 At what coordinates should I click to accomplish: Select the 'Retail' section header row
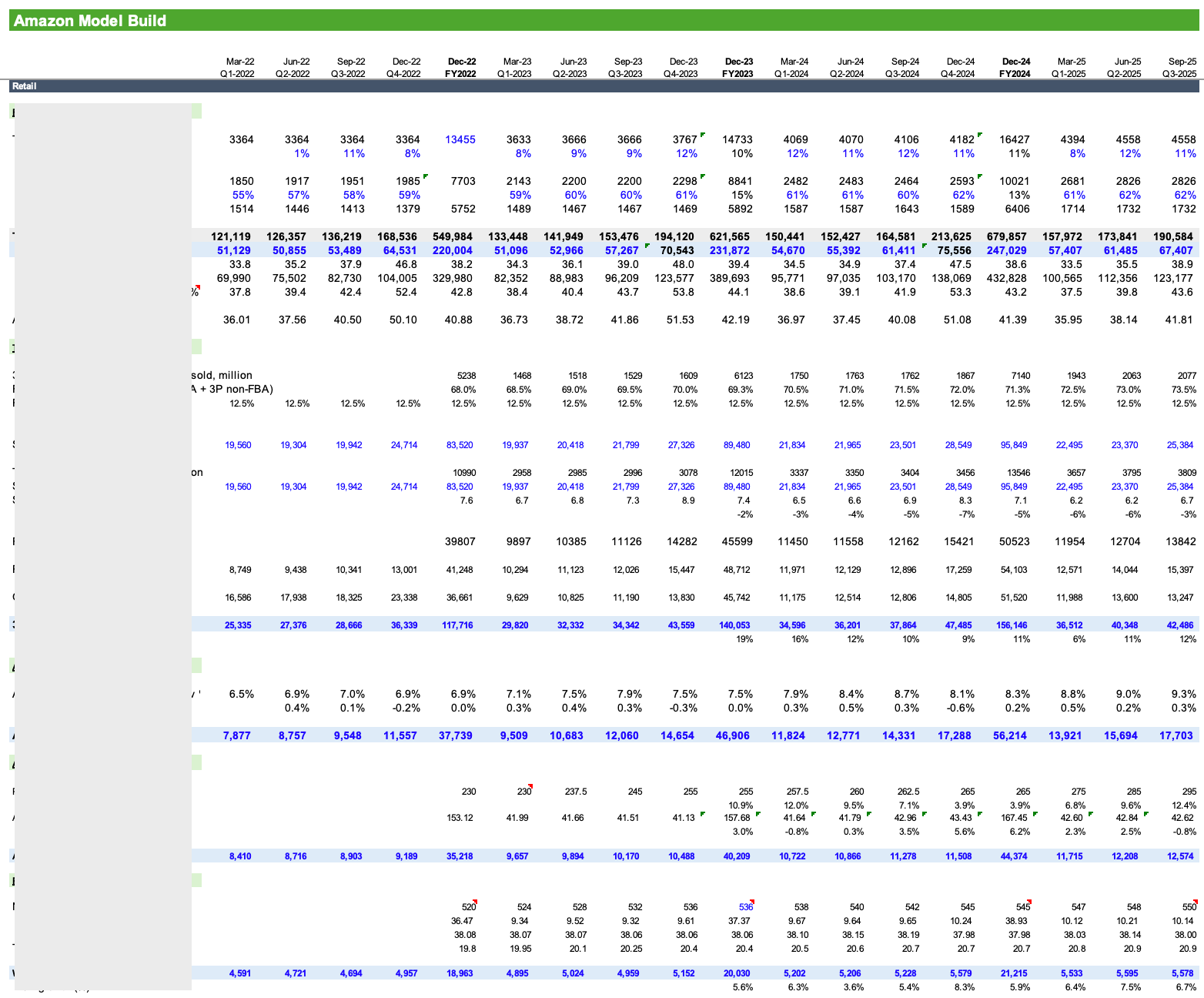pos(604,86)
